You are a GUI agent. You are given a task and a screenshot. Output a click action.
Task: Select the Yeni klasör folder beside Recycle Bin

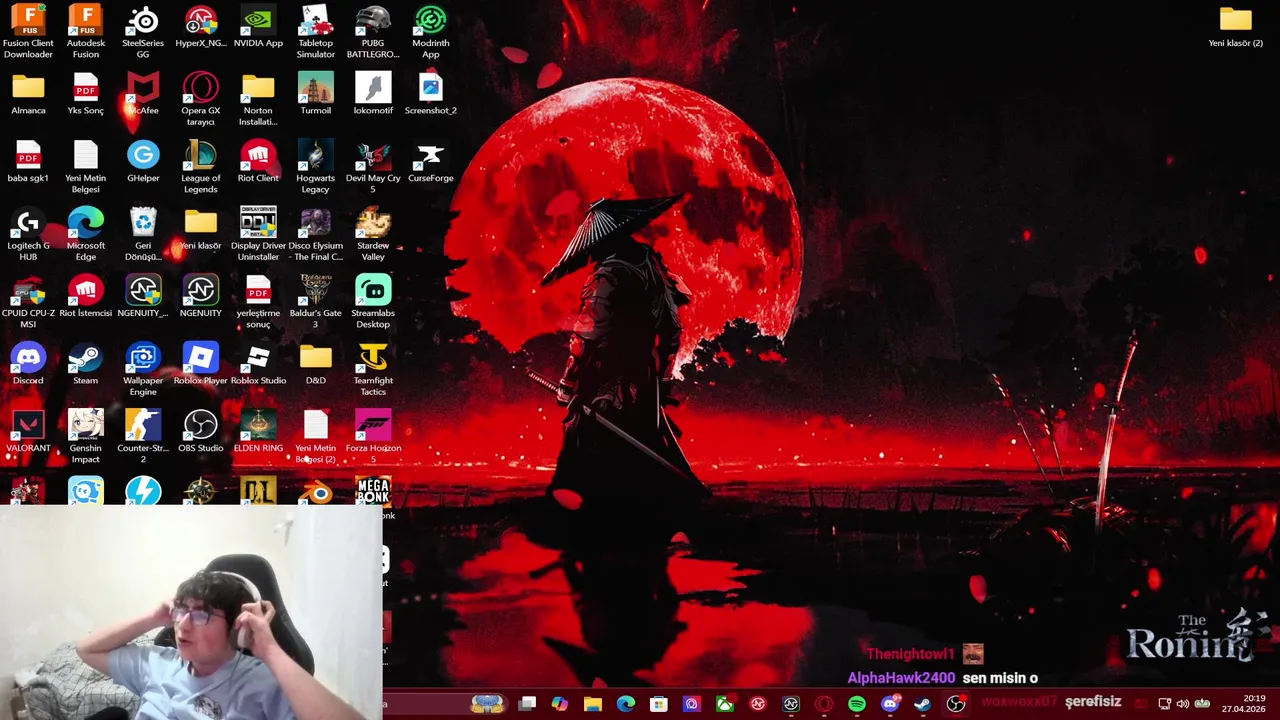coord(201,229)
